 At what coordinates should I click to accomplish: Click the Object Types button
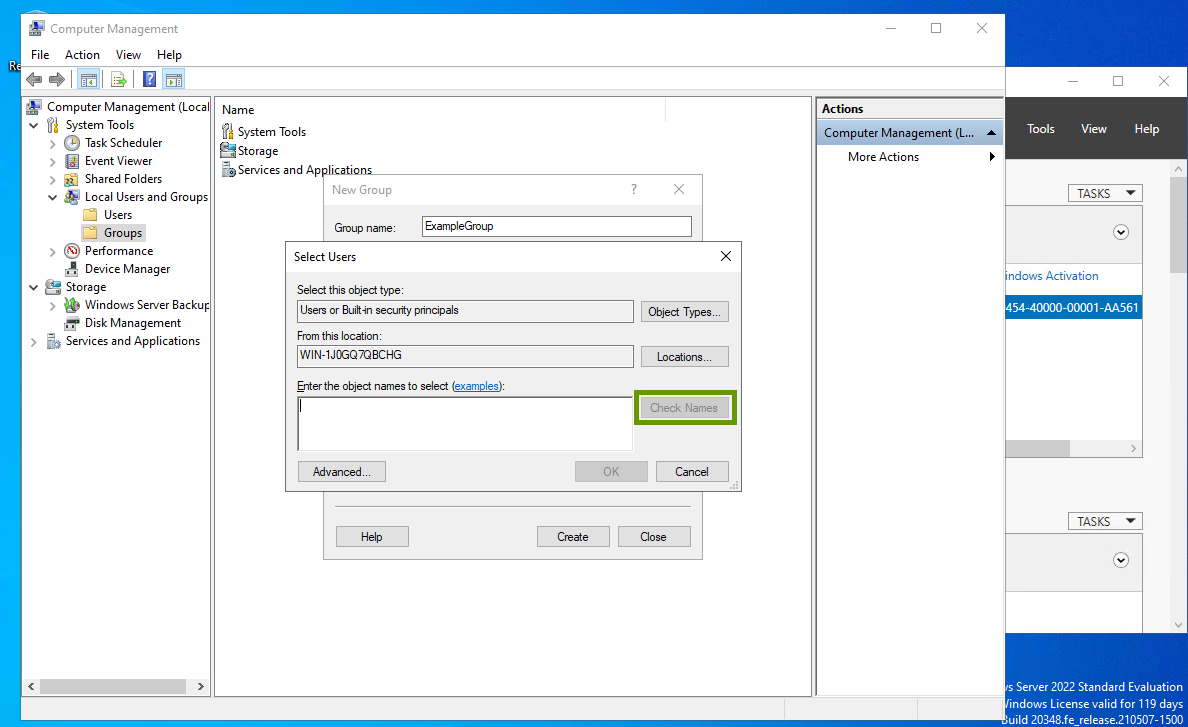684,312
